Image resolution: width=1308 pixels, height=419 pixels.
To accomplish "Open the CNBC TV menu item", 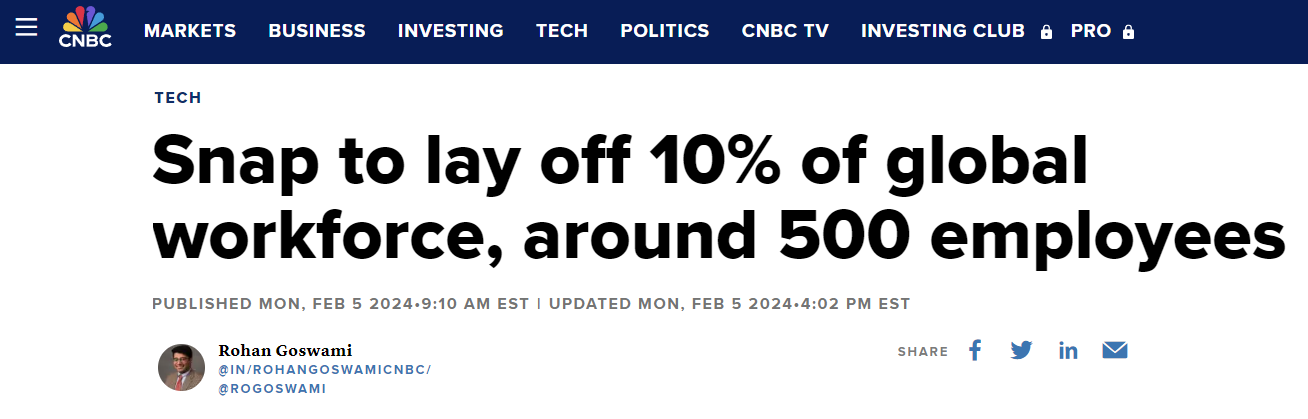I will 785,31.
